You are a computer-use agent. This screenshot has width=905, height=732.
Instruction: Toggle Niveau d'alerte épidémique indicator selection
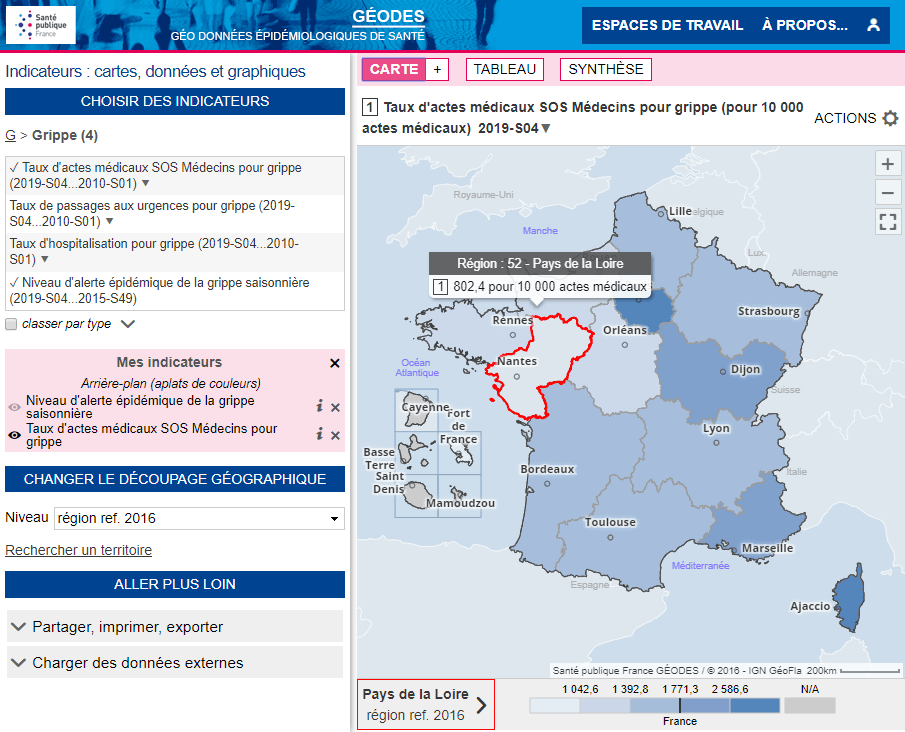pos(159,290)
